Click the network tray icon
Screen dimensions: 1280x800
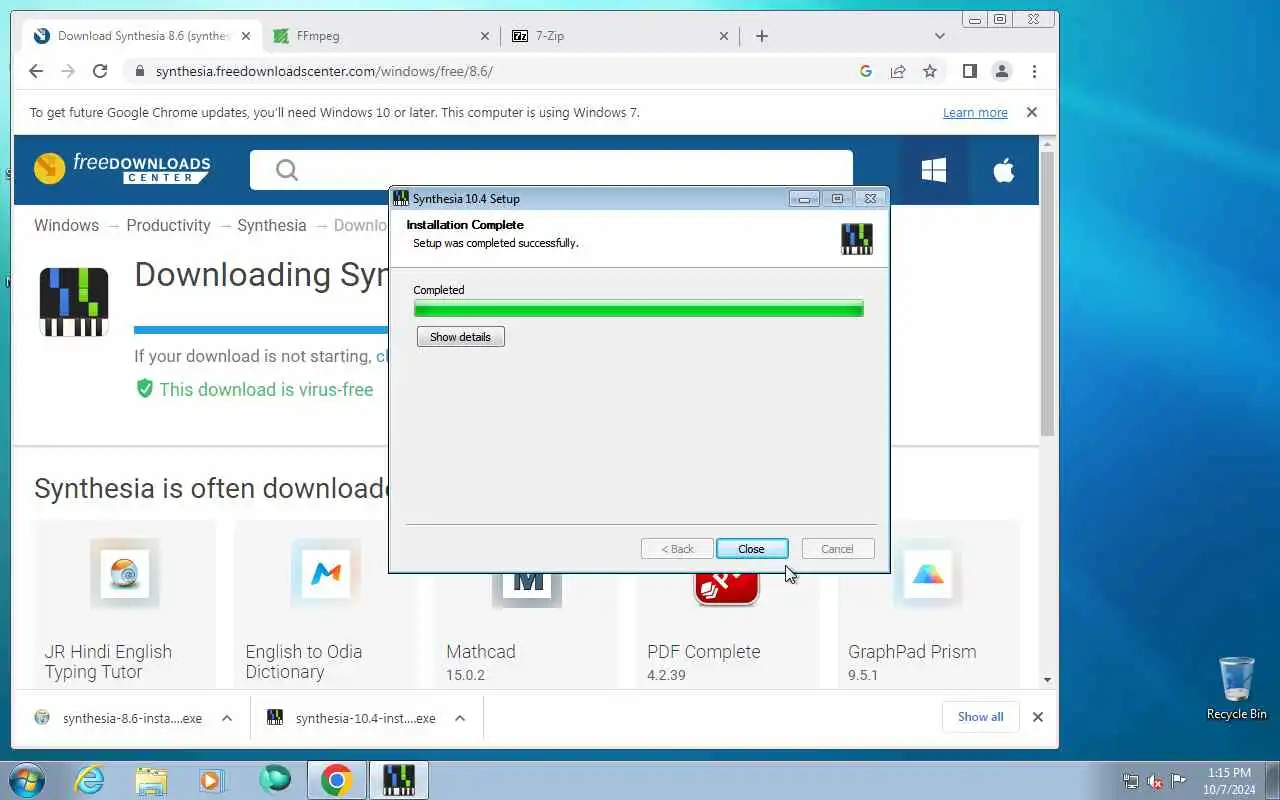click(x=1131, y=781)
